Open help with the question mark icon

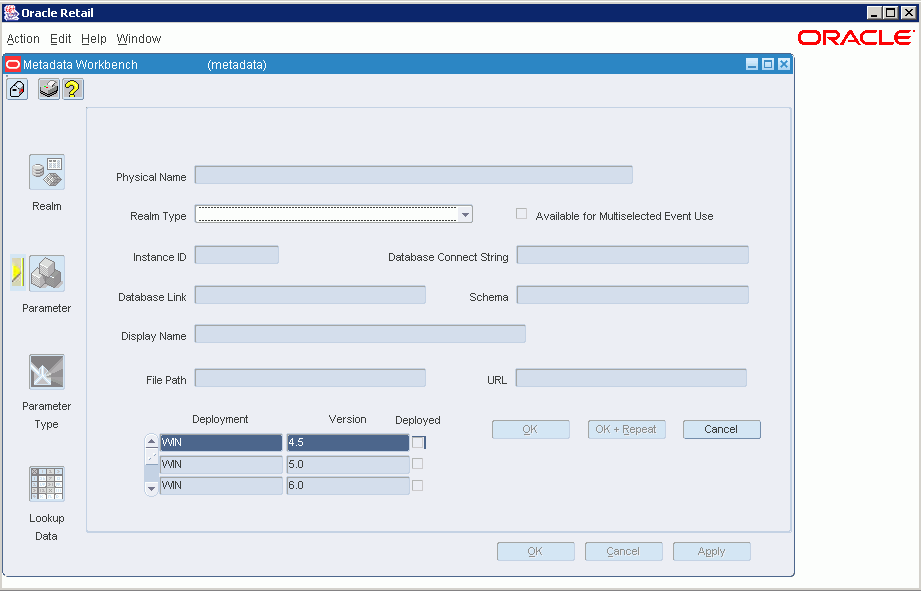pos(73,89)
